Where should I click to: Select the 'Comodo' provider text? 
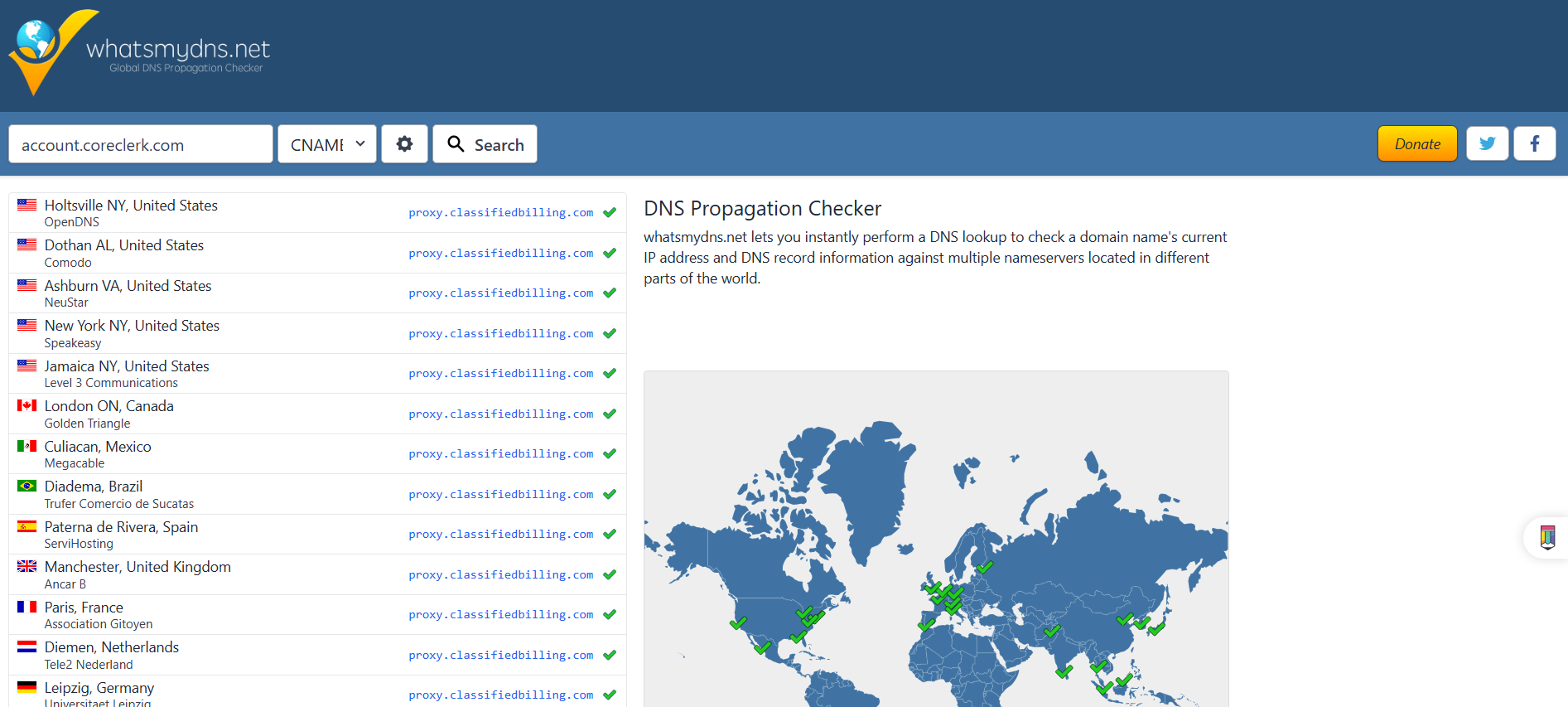tap(68, 263)
